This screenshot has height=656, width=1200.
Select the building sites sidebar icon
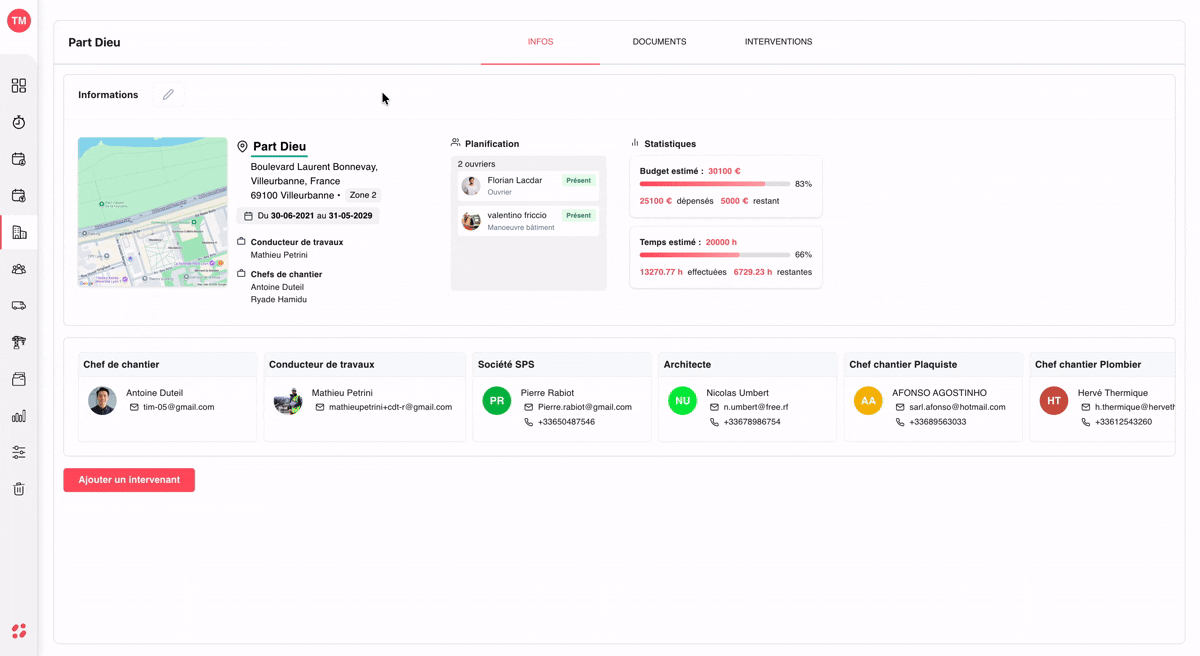pos(19,232)
